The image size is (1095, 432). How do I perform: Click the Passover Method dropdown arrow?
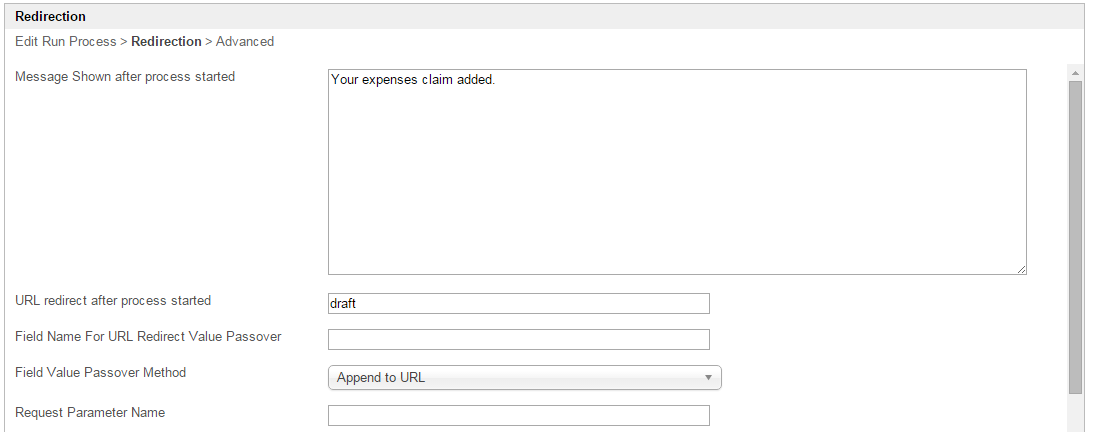tap(707, 378)
